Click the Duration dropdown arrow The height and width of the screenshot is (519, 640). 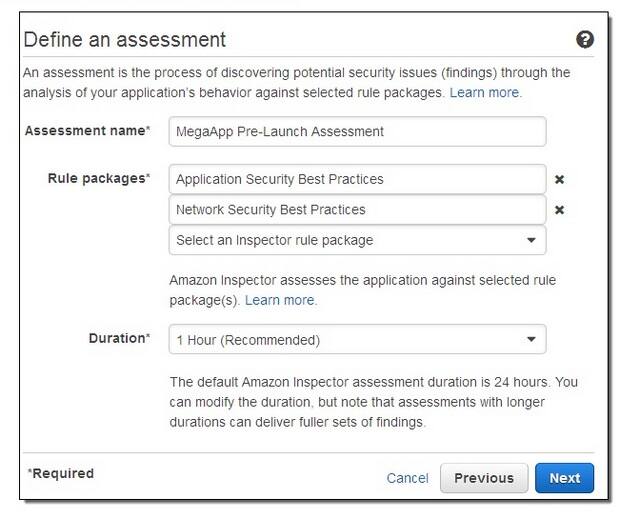click(531, 340)
